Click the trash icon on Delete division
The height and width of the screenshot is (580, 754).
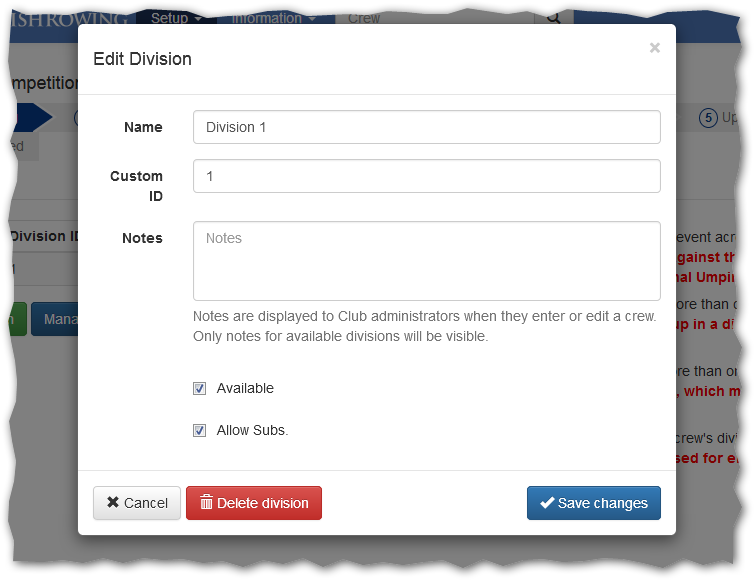click(206, 503)
